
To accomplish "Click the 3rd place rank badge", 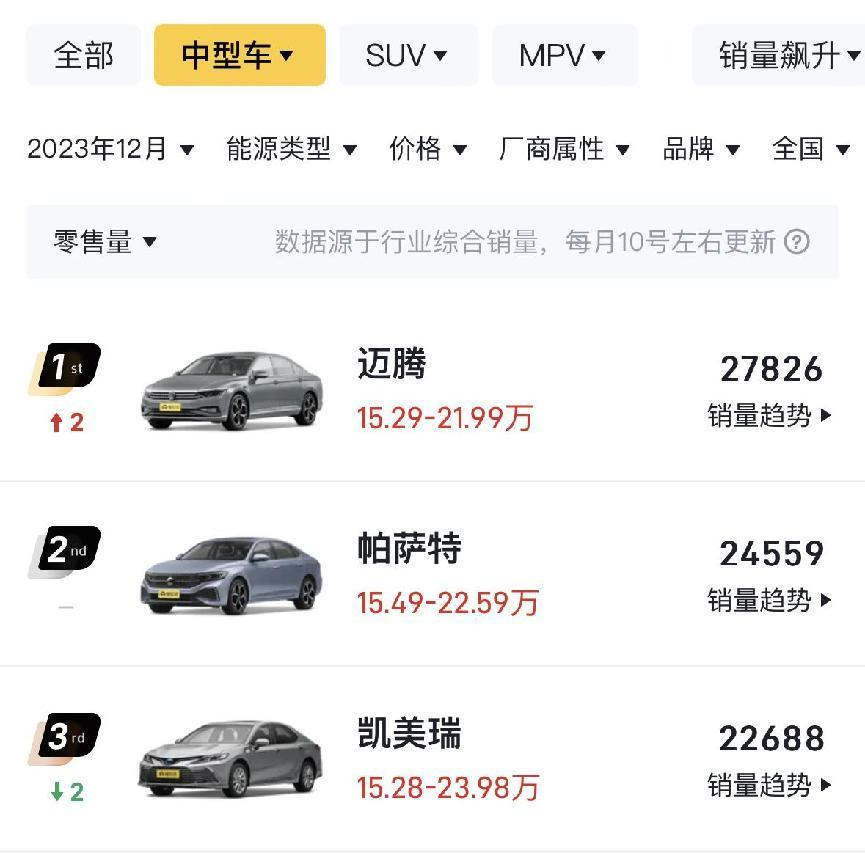I will pyautogui.click(x=65, y=739).
